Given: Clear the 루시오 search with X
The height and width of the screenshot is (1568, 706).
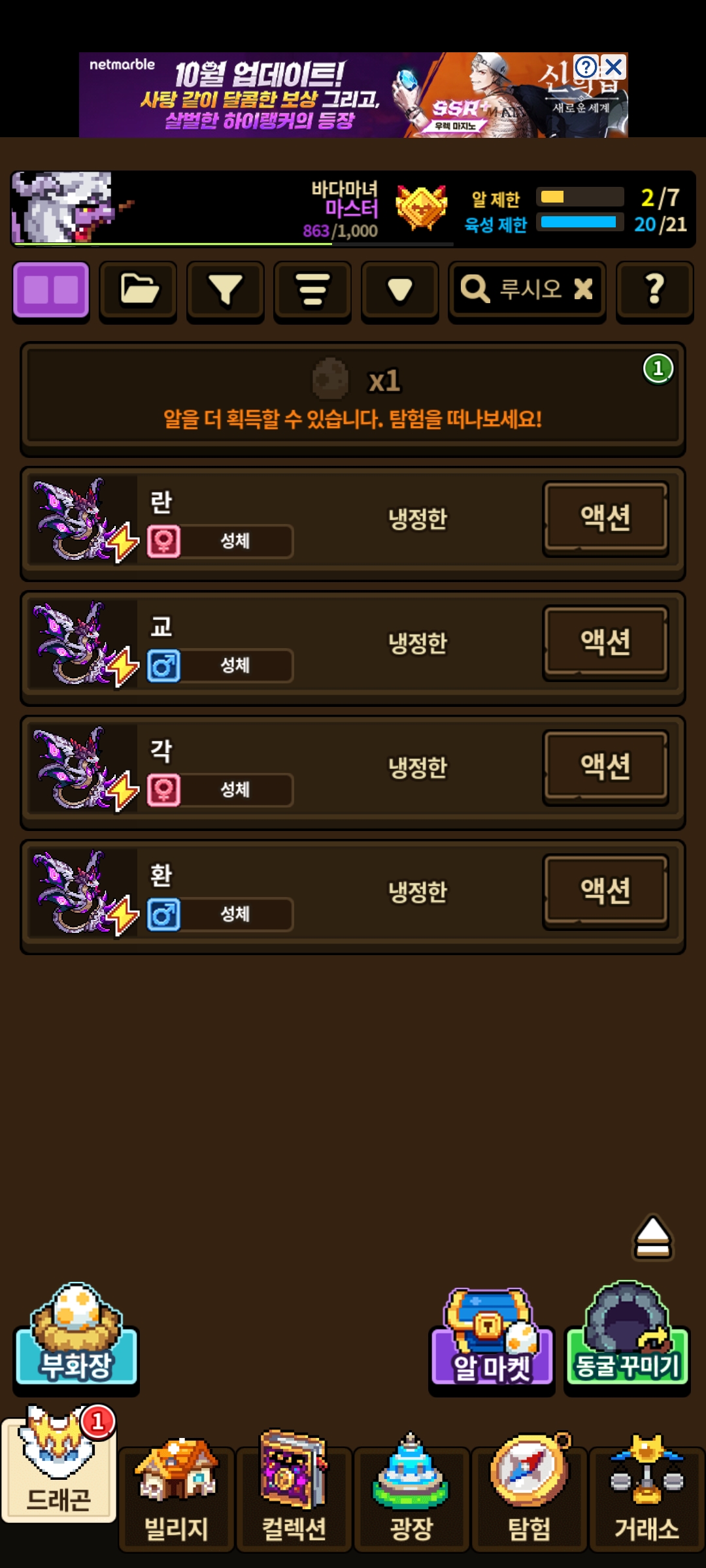Looking at the screenshot, I should (x=583, y=289).
